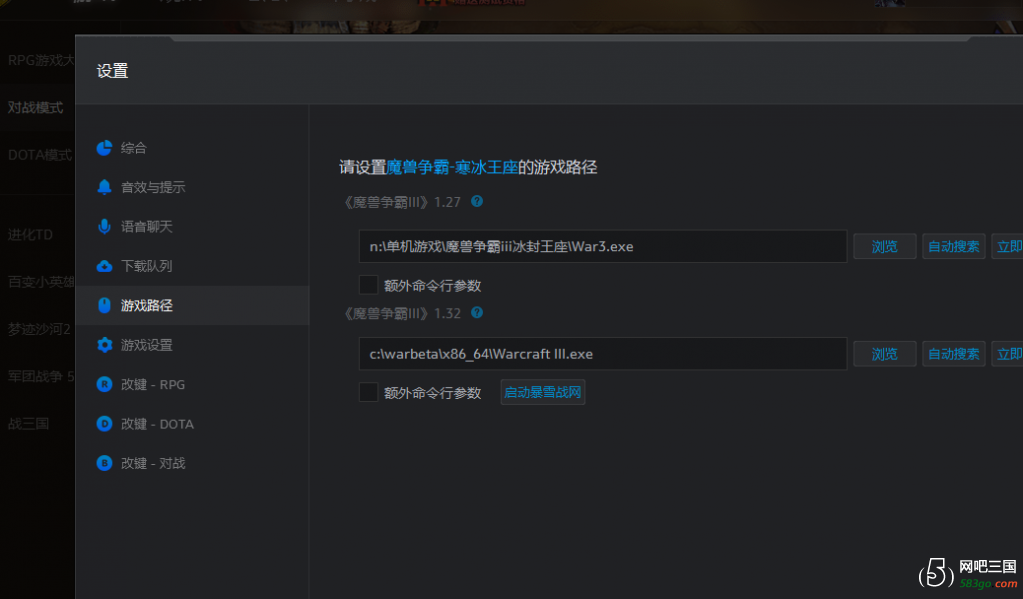Image resolution: width=1023 pixels, height=599 pixels.
Task: Click the War3.exe game path field
Action: pyautogui.click(x=603, y=247)
